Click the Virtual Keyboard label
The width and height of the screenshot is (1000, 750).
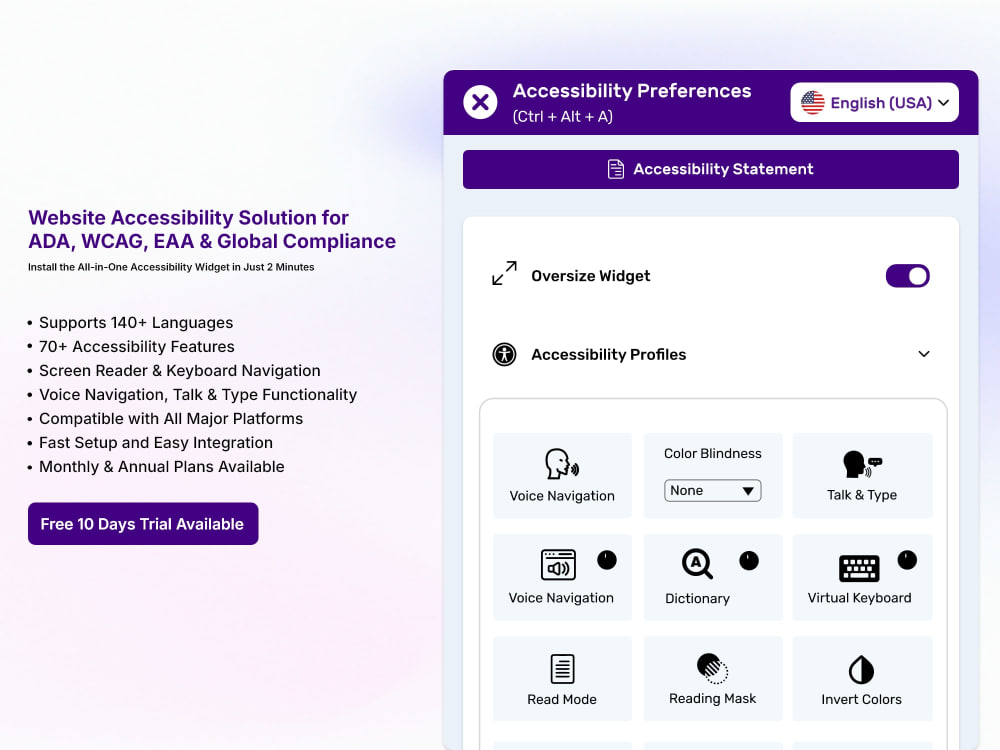[x=859, y=598]
